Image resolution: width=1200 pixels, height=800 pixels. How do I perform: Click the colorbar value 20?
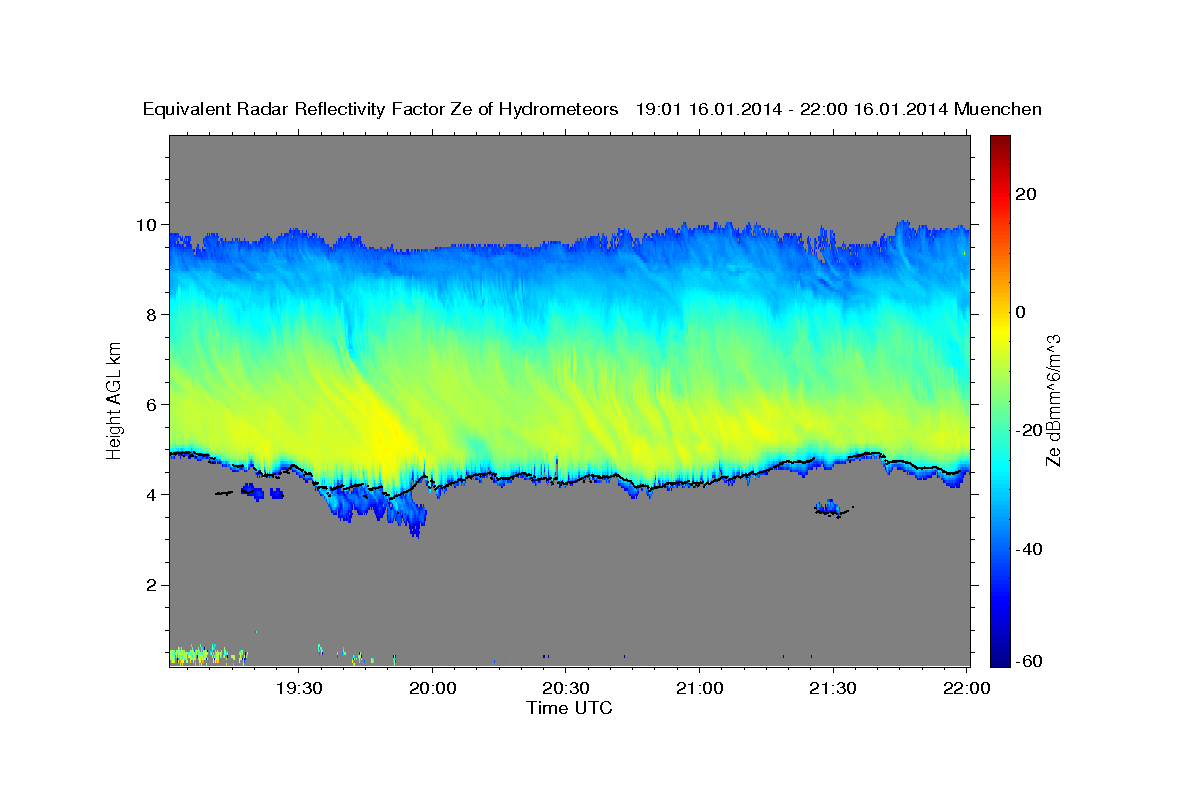pos(1028,194)
